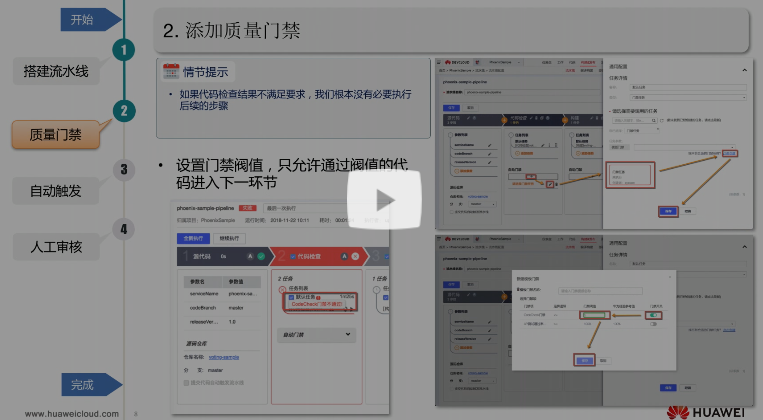
Task: Collapse the panel with the upper screenshot's chevron
Action: coord(745,70)
